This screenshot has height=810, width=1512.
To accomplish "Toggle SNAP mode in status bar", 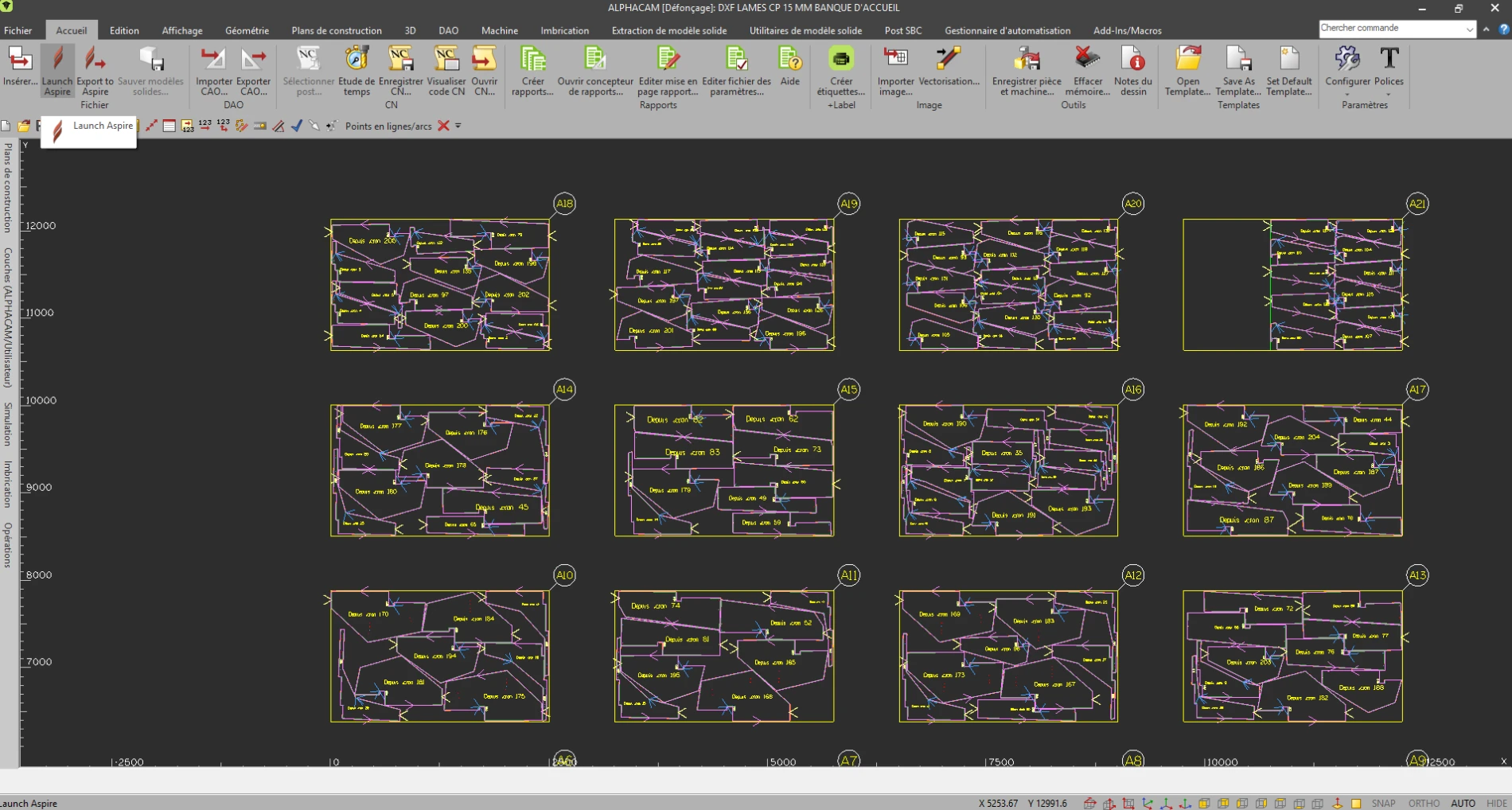I will pos(1383,804).
